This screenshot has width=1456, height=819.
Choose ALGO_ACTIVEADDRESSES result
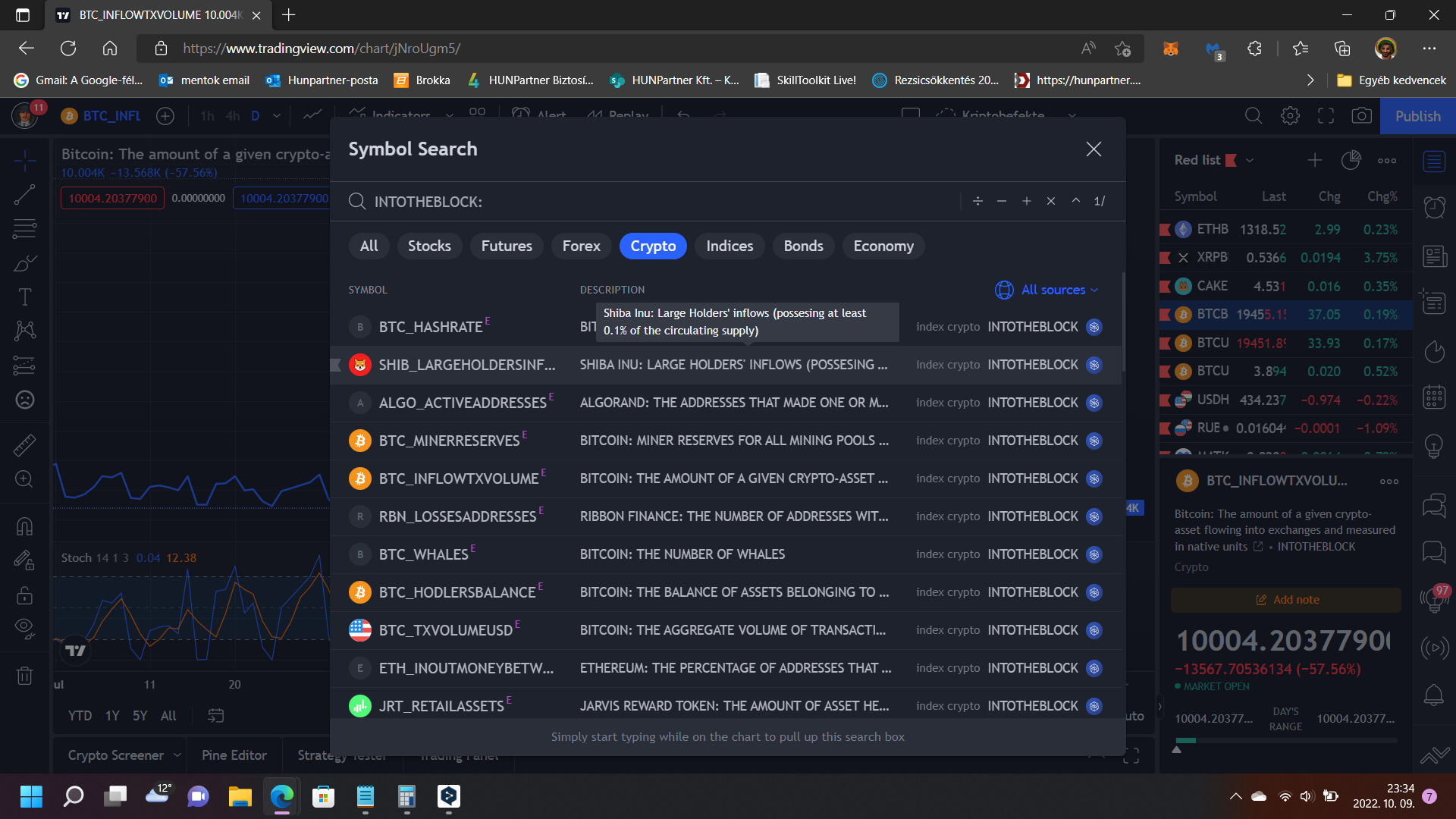(x=724, y=403)
